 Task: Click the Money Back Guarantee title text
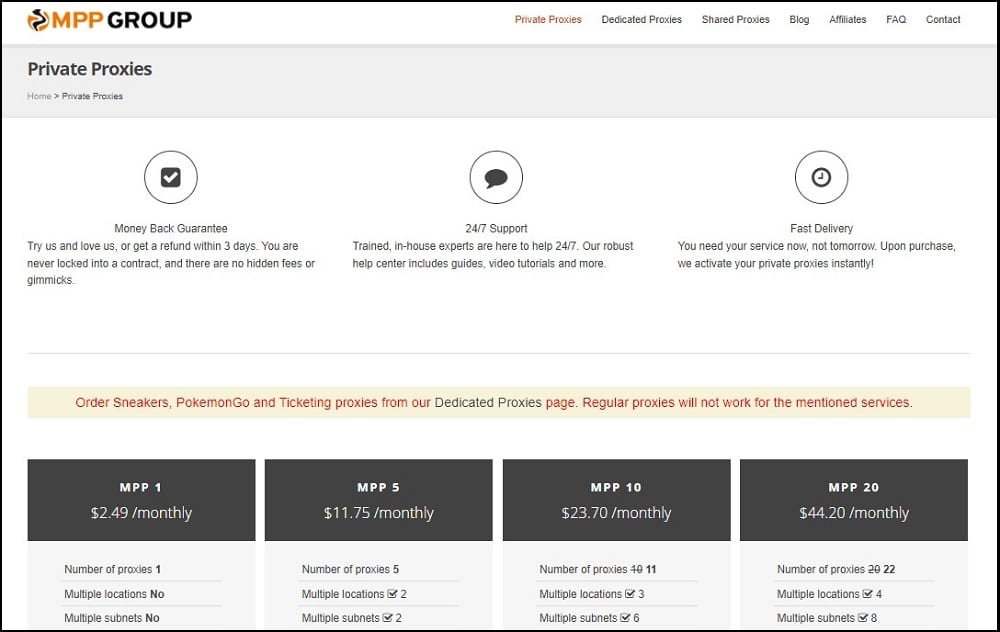tap(170, 228)
